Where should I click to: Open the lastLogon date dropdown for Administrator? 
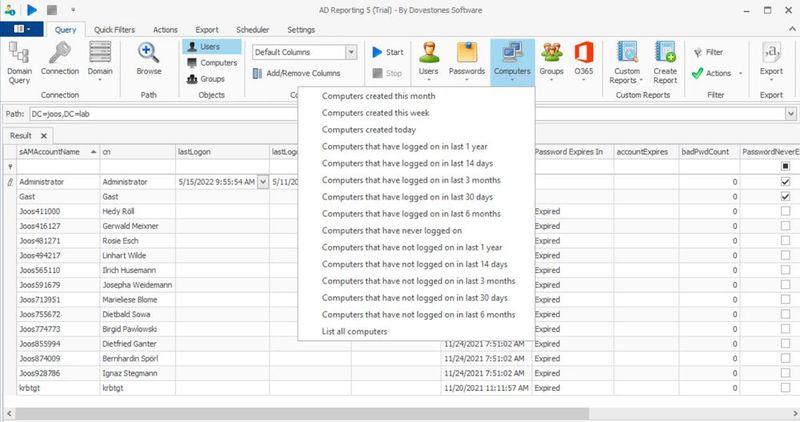[x=263, y=182]
